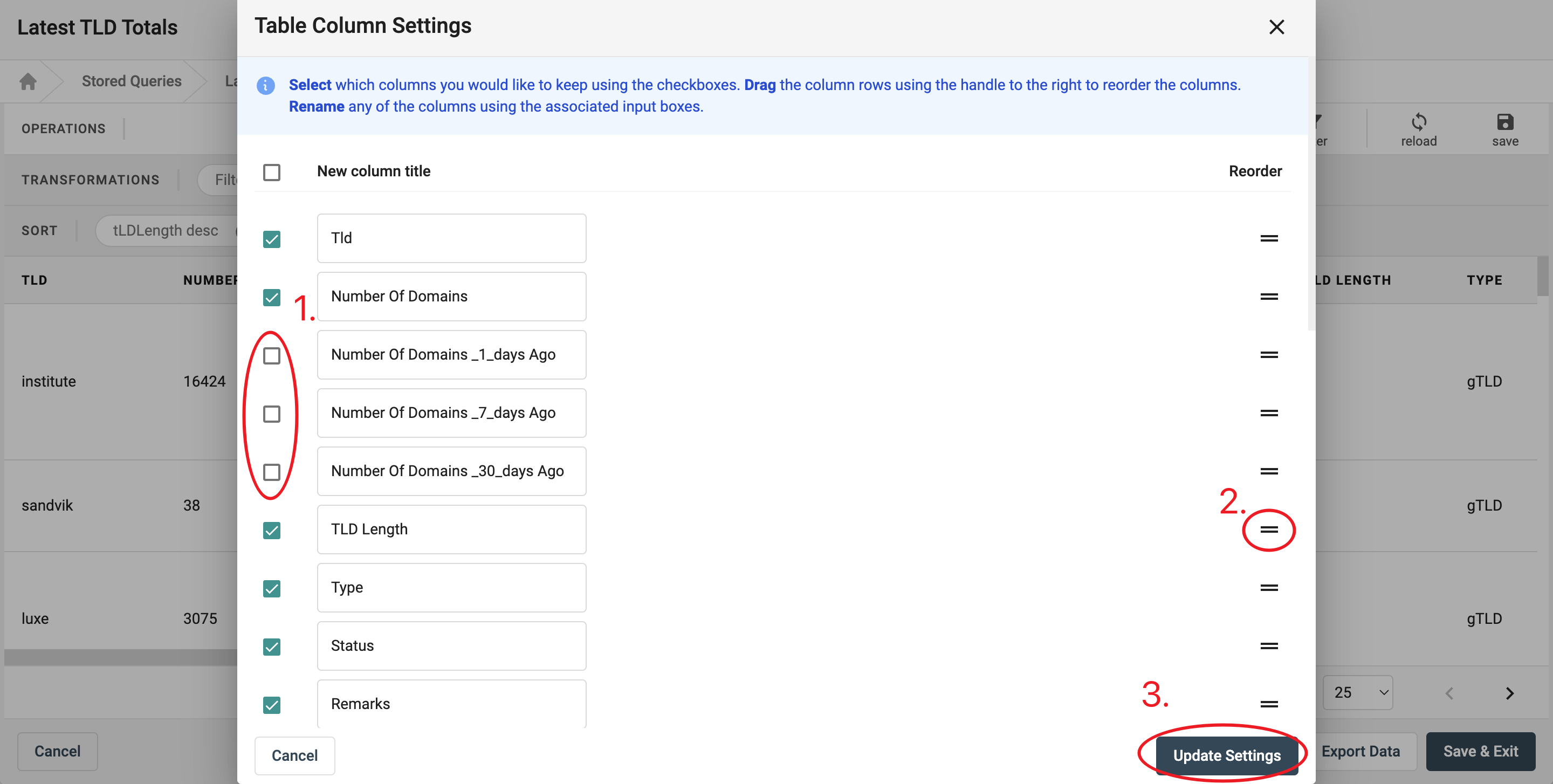Open the rows-per-page 25 dropdown
The height and width of the screenshot is (784, 1553).
pyautogui.click(x=1358, y=692)
